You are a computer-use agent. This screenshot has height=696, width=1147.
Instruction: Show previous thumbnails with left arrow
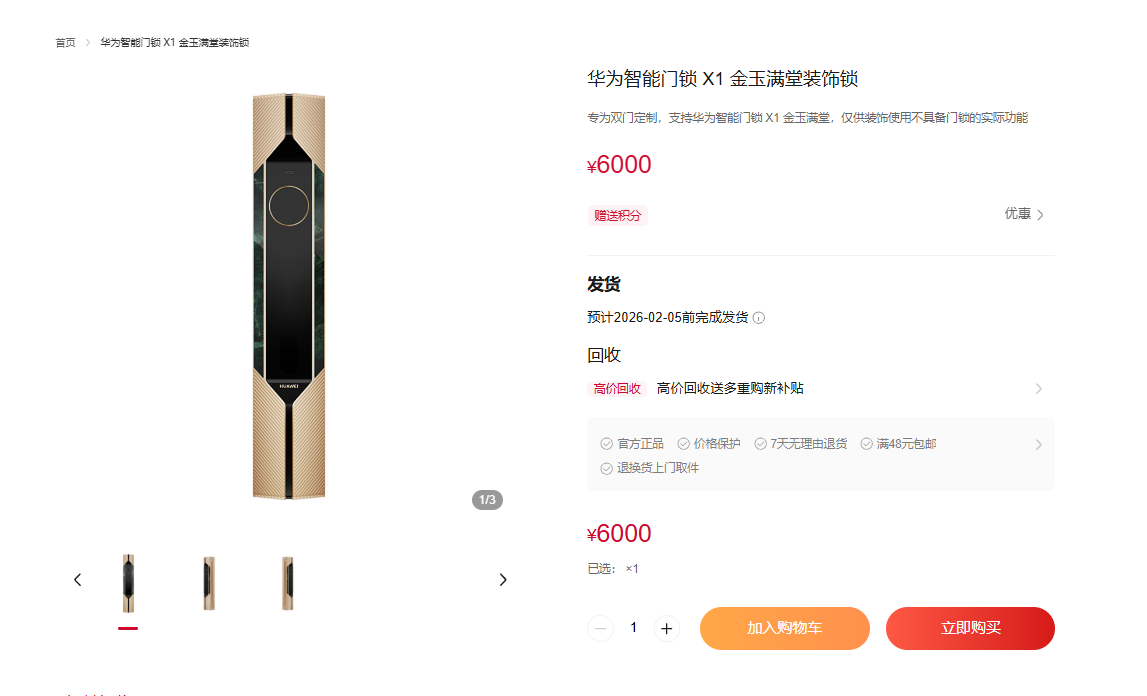click(x=78, y=580)
